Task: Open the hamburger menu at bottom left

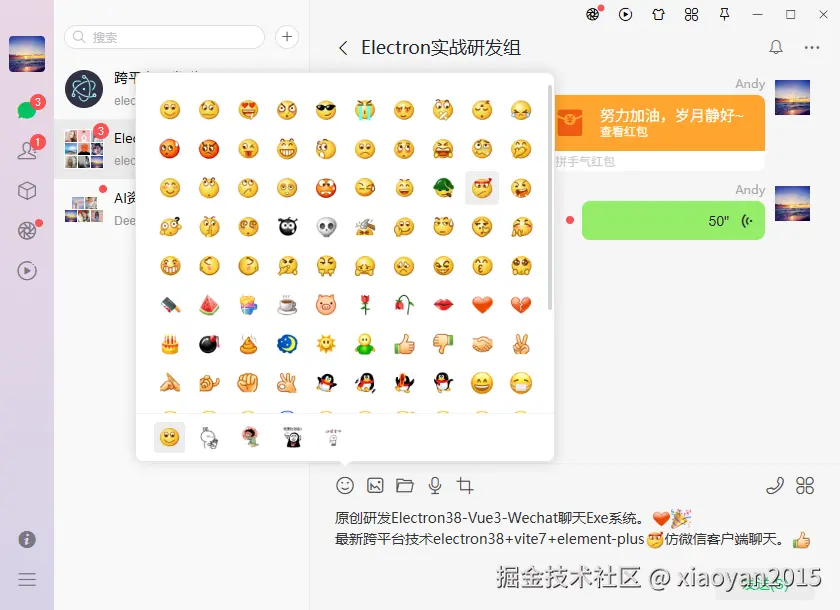Action: tap(25, 579)
